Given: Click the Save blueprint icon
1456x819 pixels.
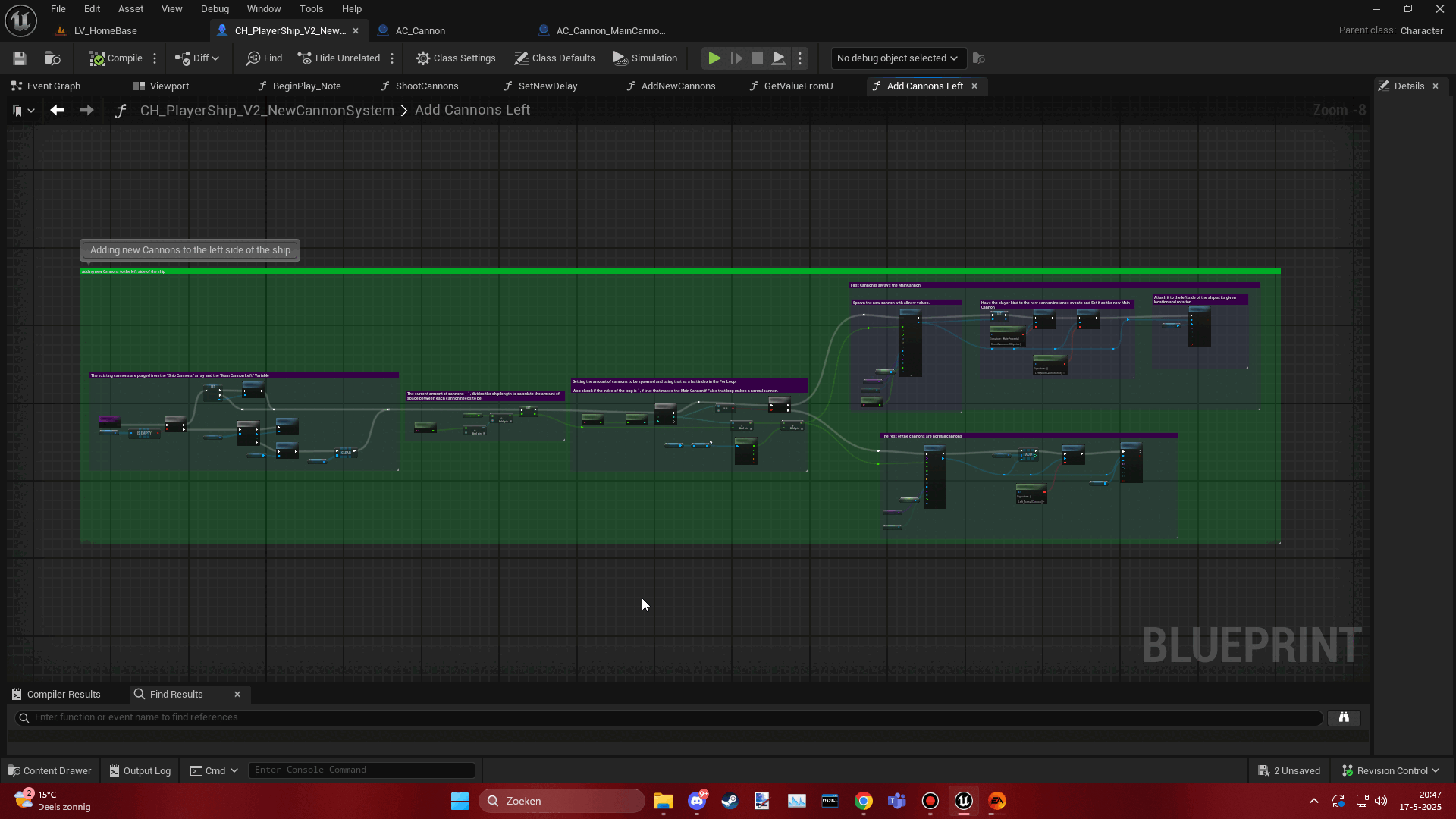Looking at the screenshot, I should [20, 58].
